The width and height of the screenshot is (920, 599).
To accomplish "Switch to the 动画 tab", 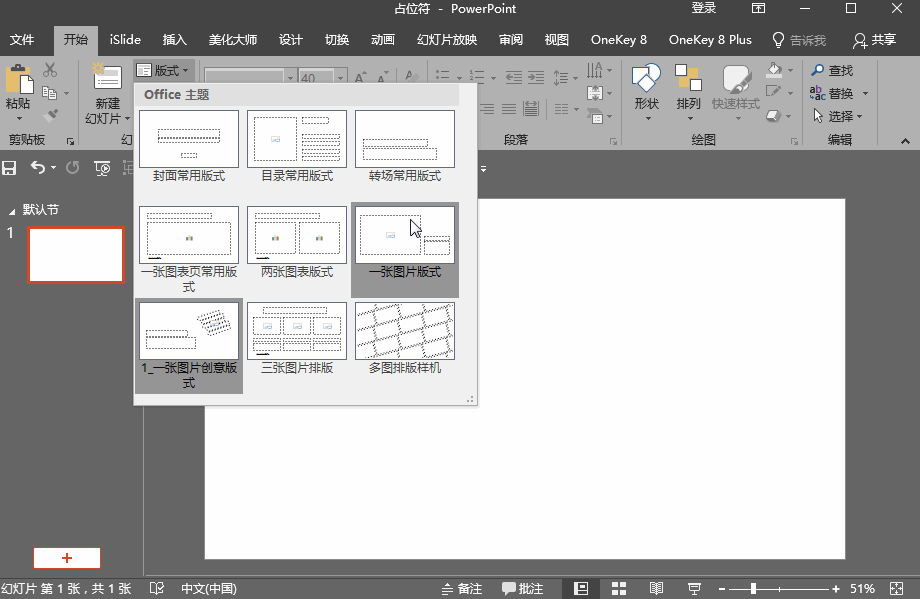I will 383,40.
